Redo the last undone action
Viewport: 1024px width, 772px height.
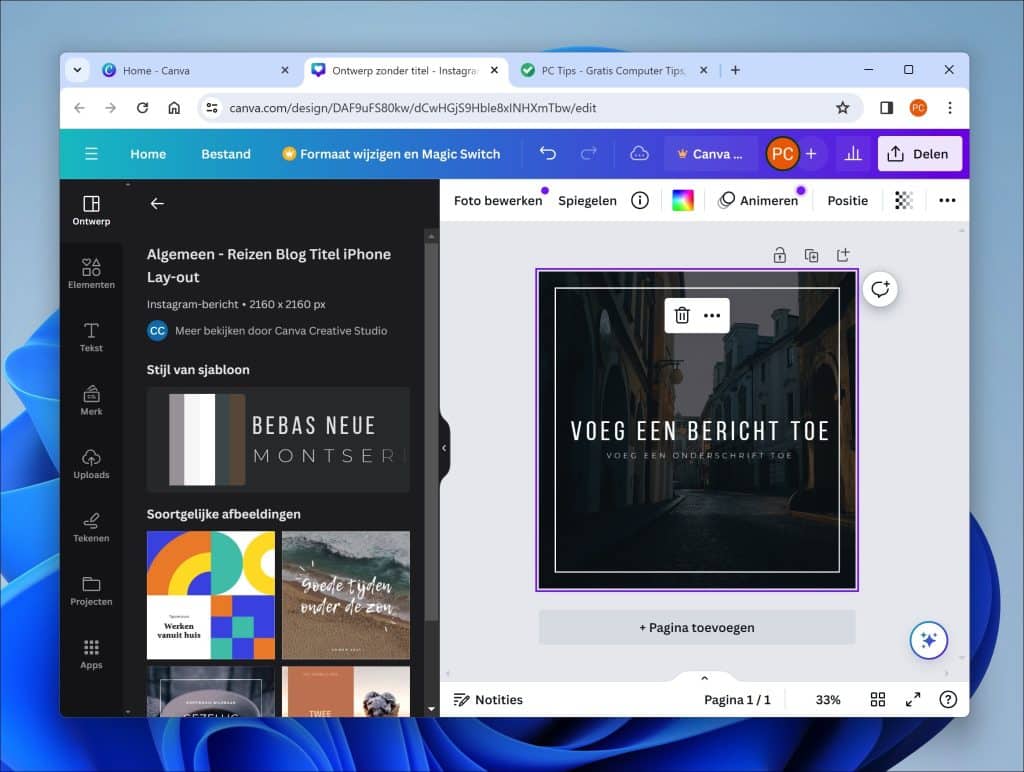click(588, 153)
